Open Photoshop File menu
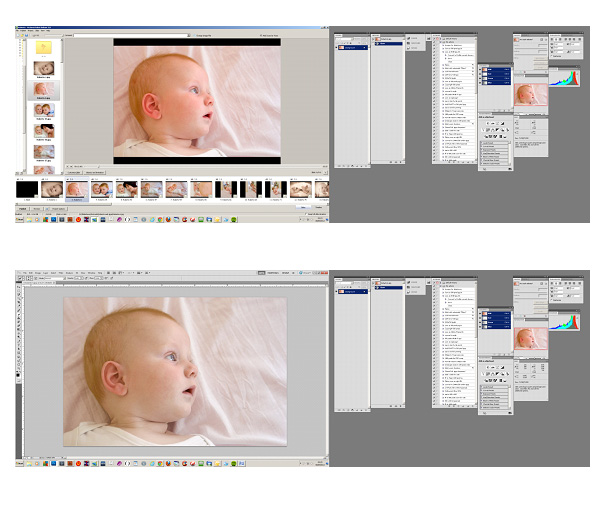 (25, 273)
